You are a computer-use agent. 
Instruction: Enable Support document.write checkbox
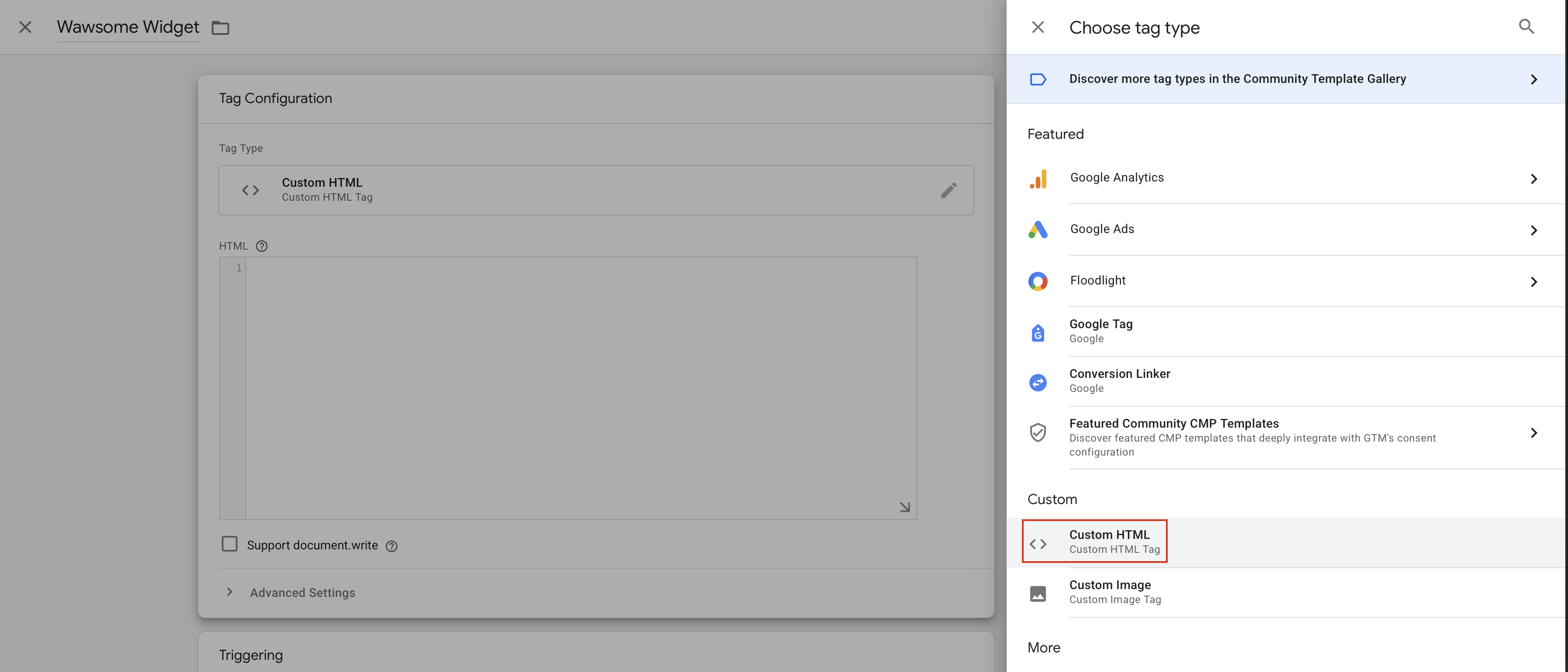tap(230, 544)
